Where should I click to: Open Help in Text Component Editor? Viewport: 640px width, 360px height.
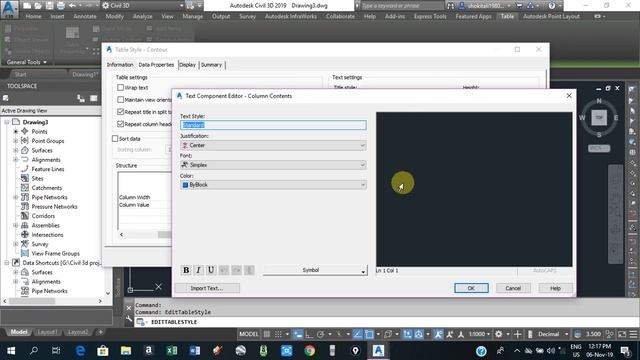pyautogui.click(x=556, y=288)
